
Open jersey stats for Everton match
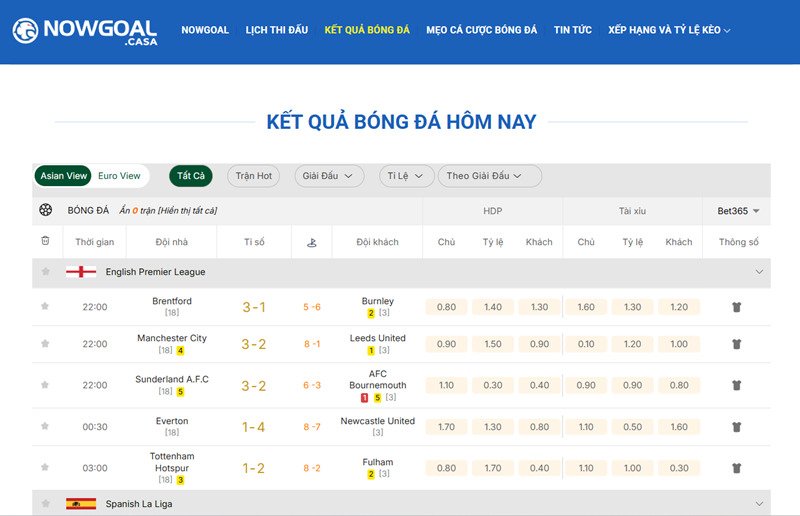(x=737, y=426)
